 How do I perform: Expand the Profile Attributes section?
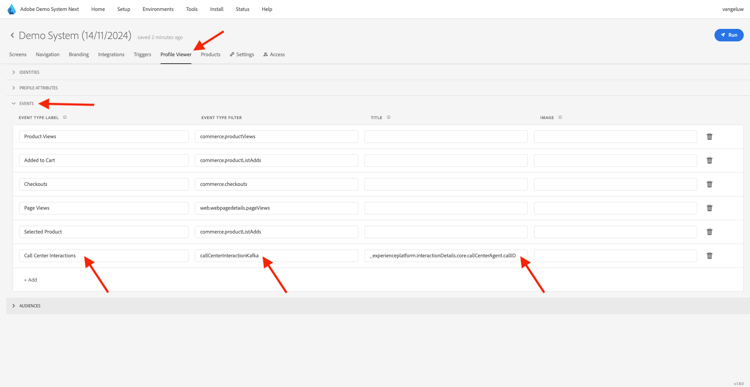click(x=13, y=88)
